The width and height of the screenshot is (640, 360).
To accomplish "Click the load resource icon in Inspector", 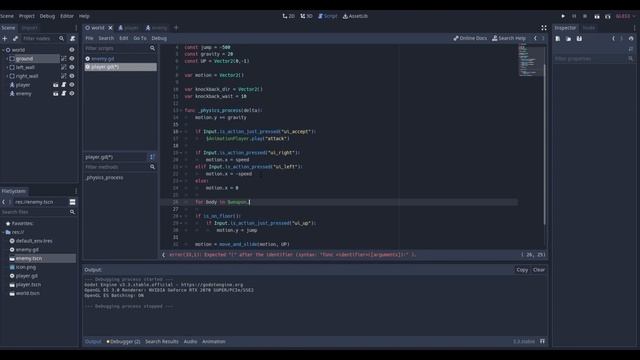I will [x=569, y=38].
